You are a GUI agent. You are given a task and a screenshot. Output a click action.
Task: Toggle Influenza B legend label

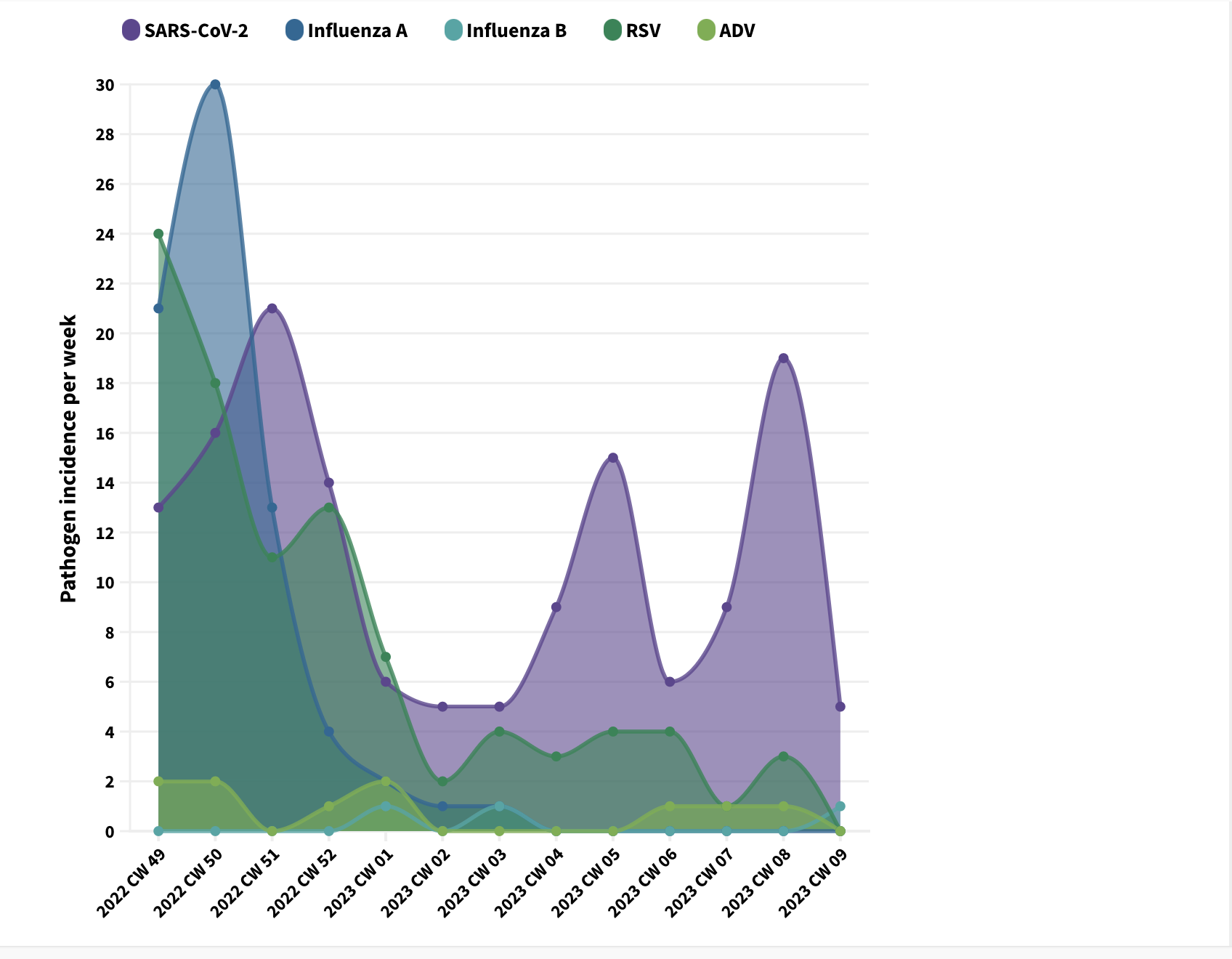516,31
